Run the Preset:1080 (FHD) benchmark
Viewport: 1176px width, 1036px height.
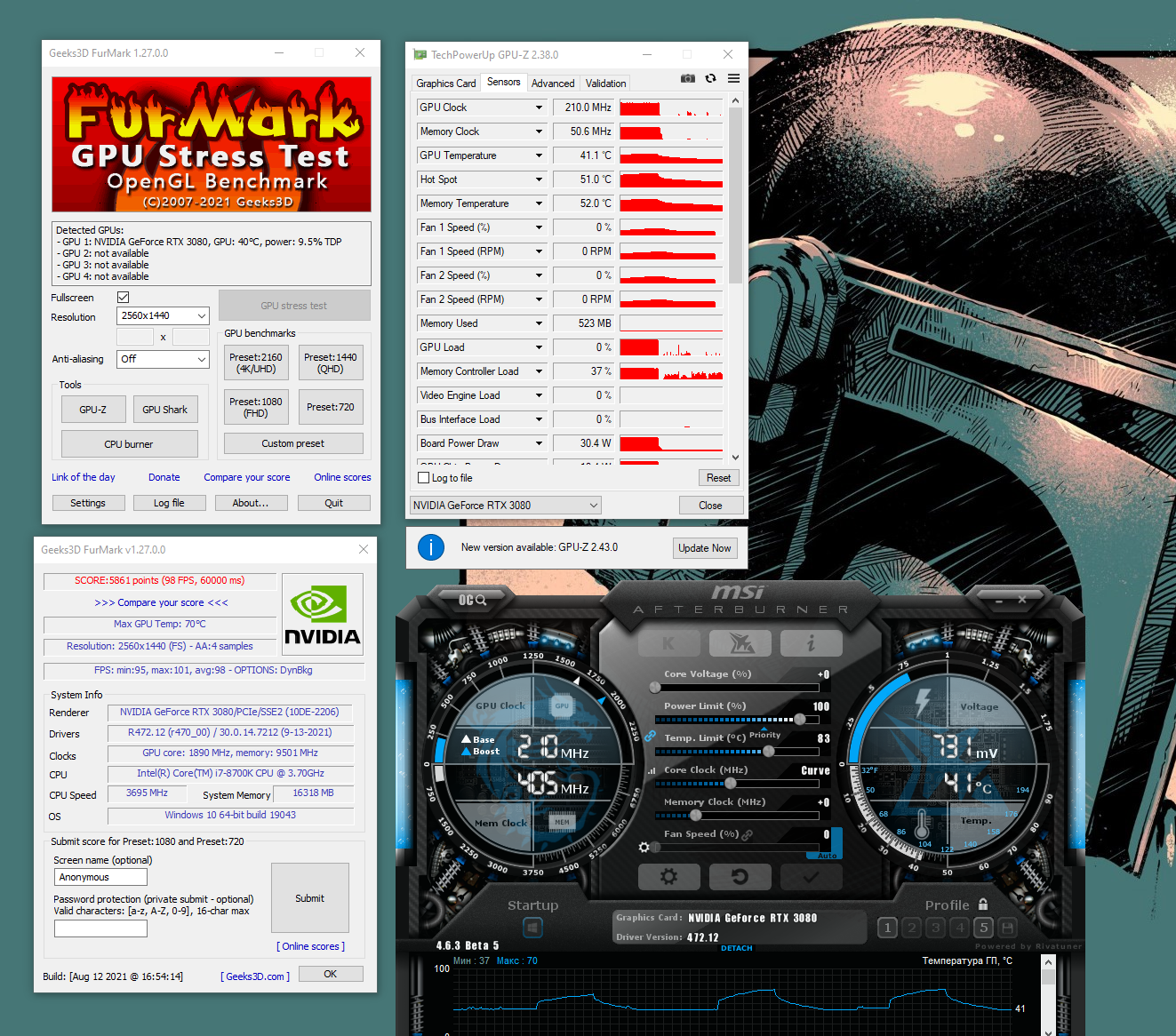[256, 407]
